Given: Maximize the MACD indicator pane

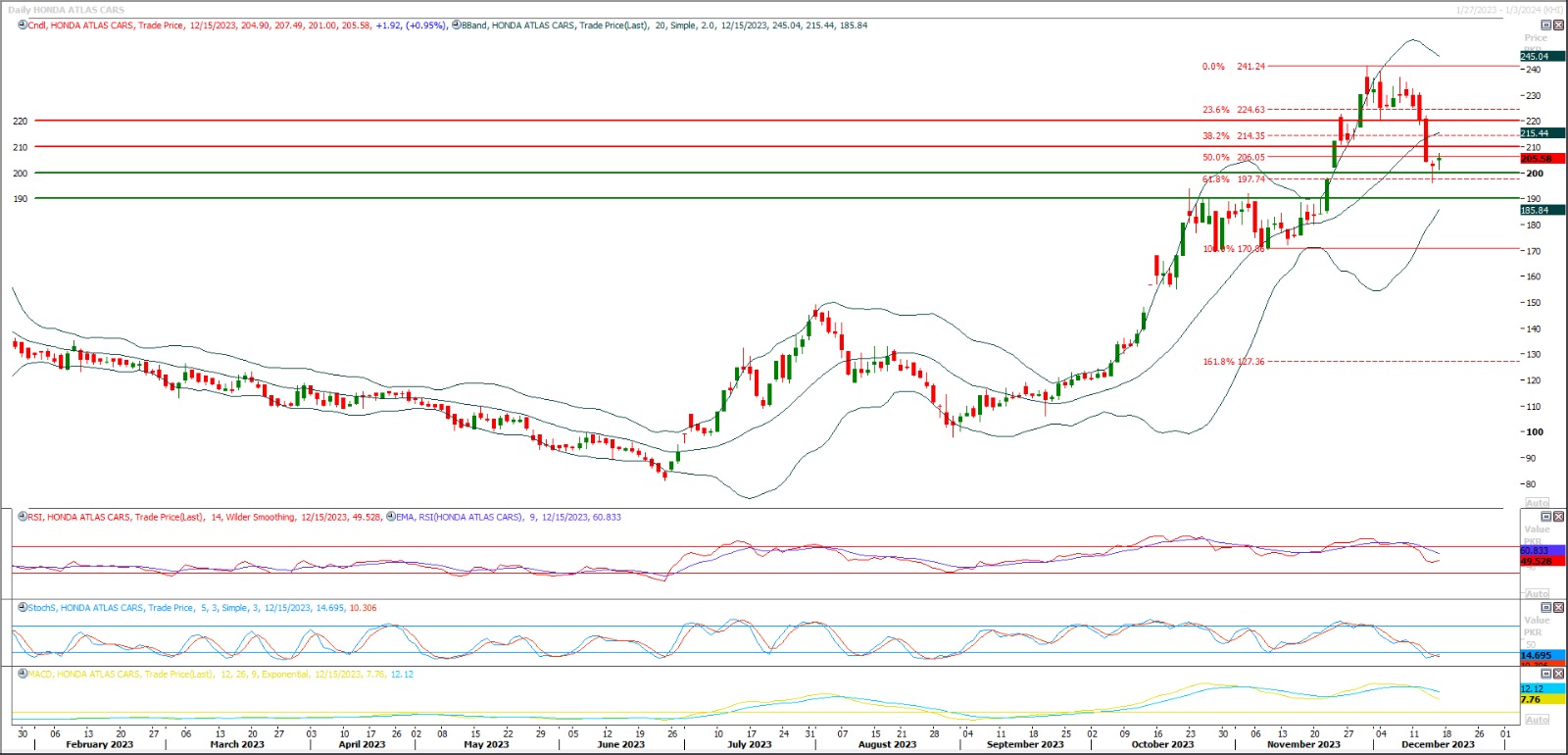Looking at the screenshot, I should [1546, 675].
